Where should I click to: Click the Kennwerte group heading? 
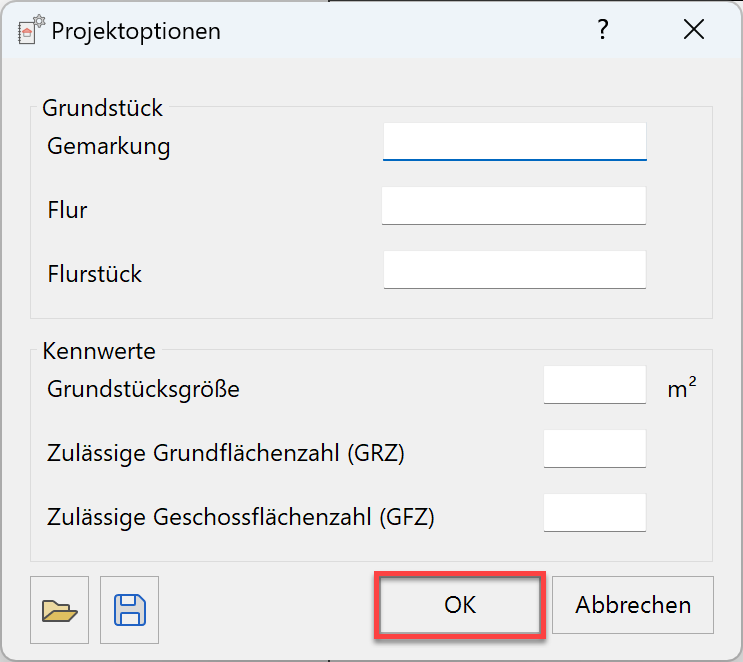(99, 351)
